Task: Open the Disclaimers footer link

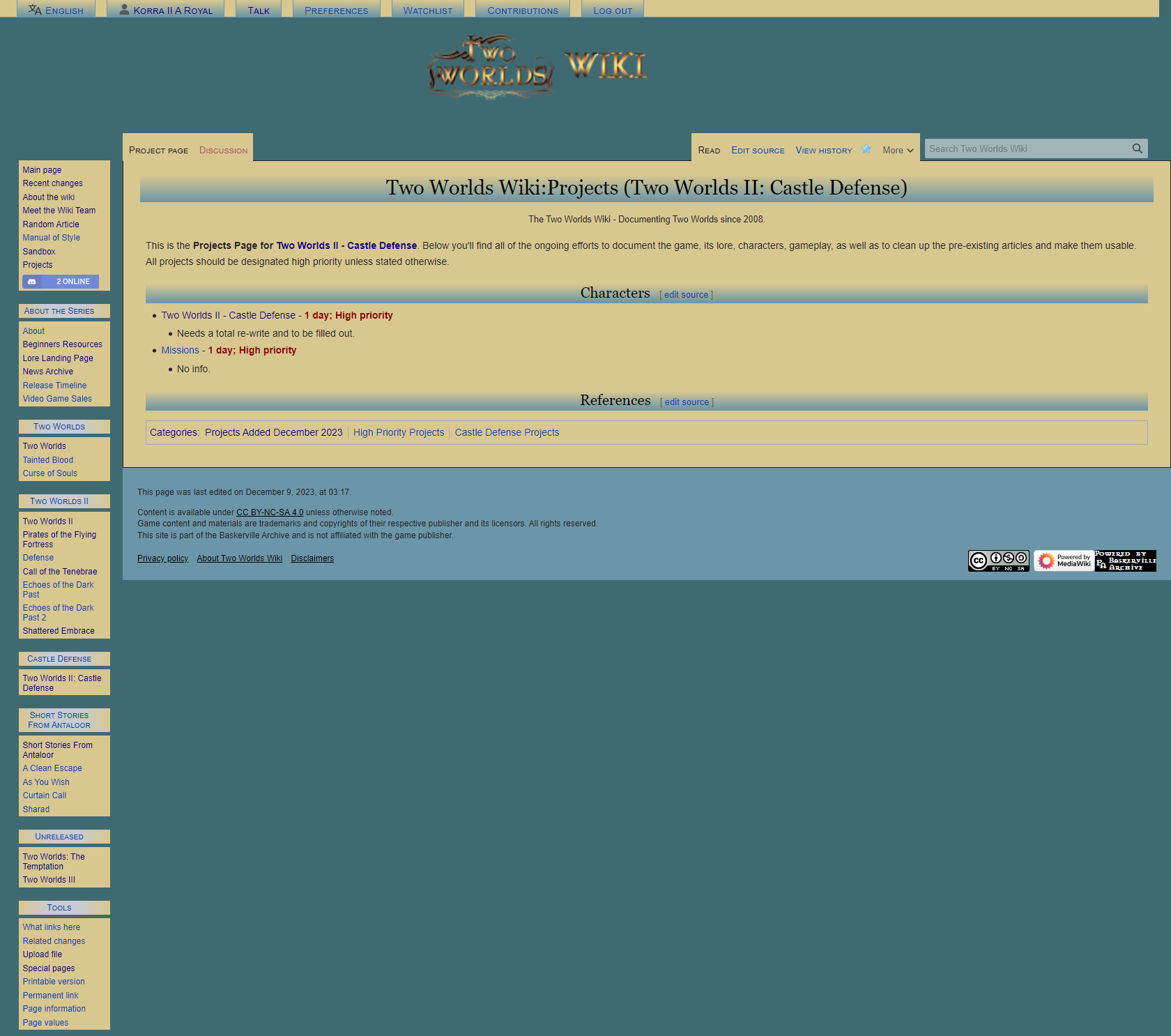Action: [x=312, y=558]
